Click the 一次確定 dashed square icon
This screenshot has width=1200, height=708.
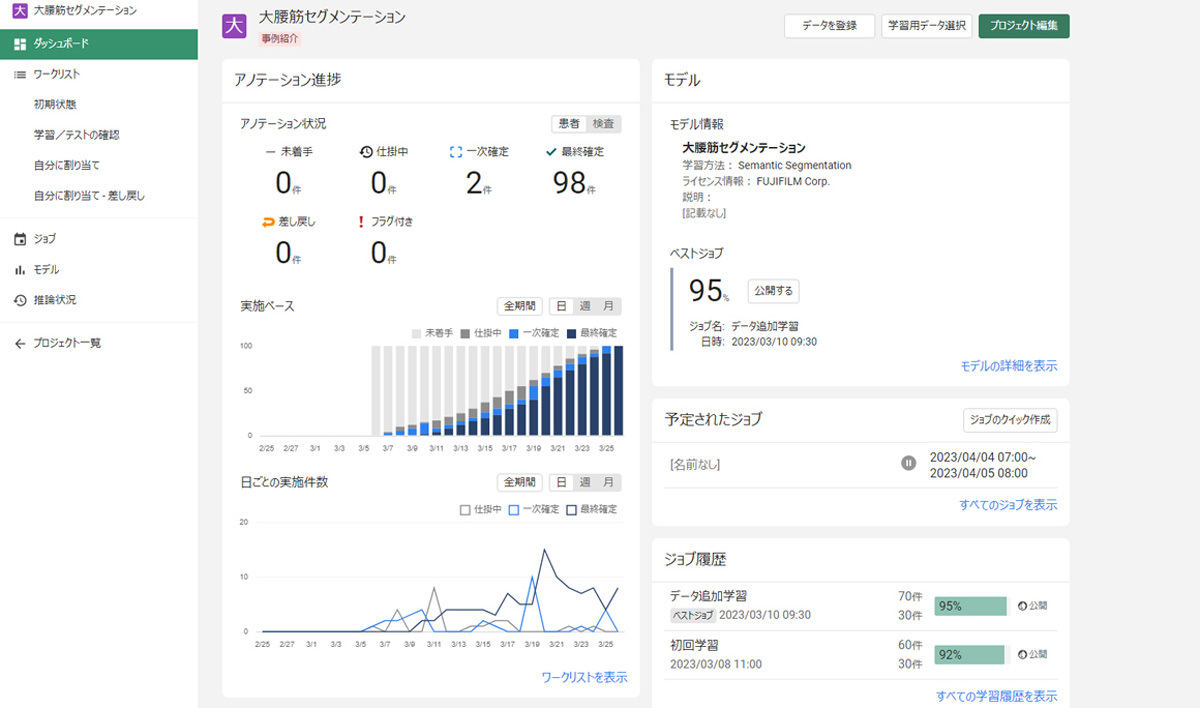pyautogui.click(x=456, y=152)
